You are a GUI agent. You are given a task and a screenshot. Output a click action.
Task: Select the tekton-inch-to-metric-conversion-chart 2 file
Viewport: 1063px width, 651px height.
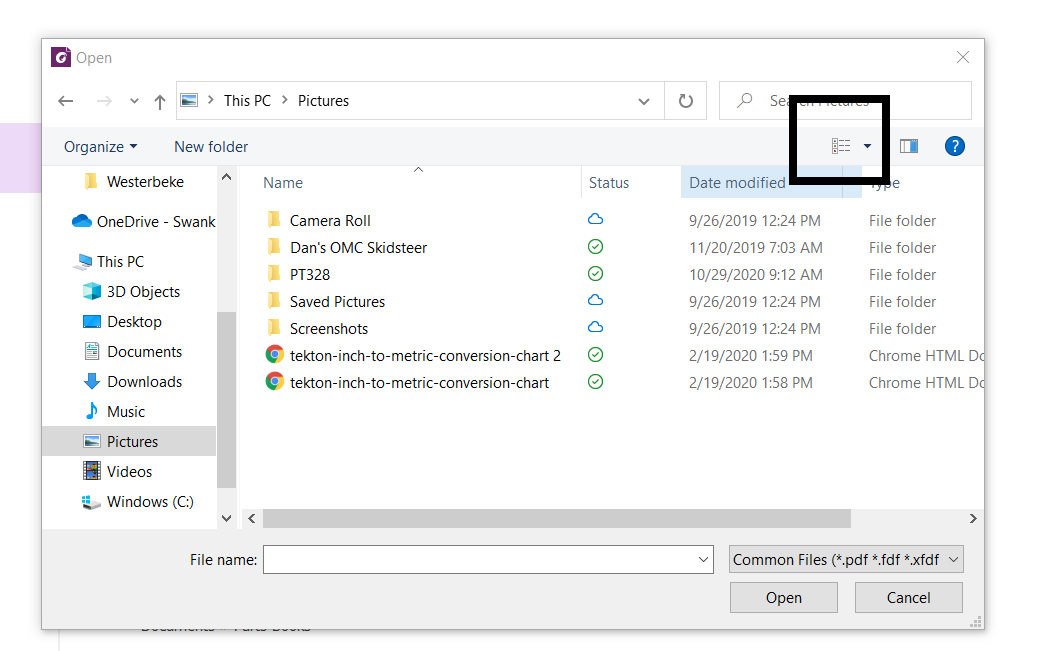425,356
